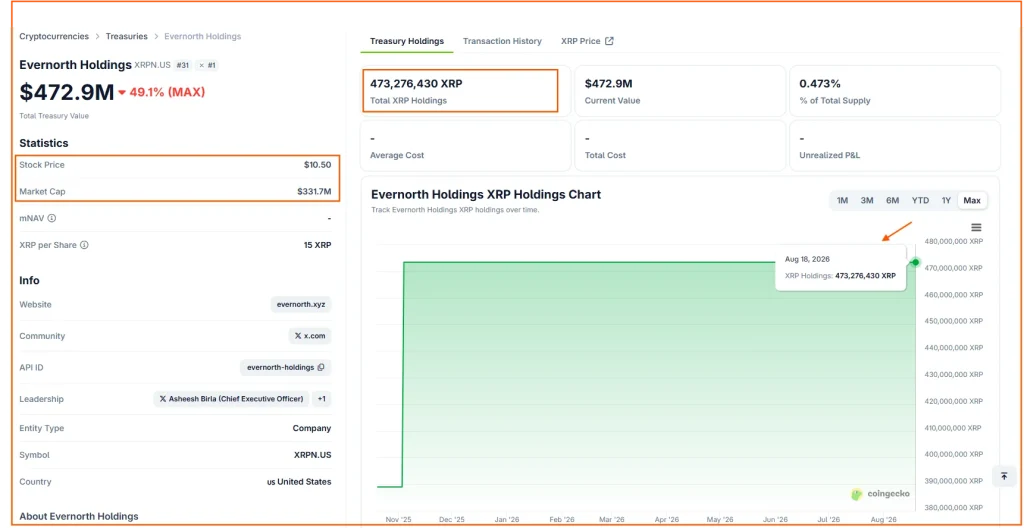Select the 6M chart range
Viewport: 1024px width, 528px height.
click(x=892, y=201)
